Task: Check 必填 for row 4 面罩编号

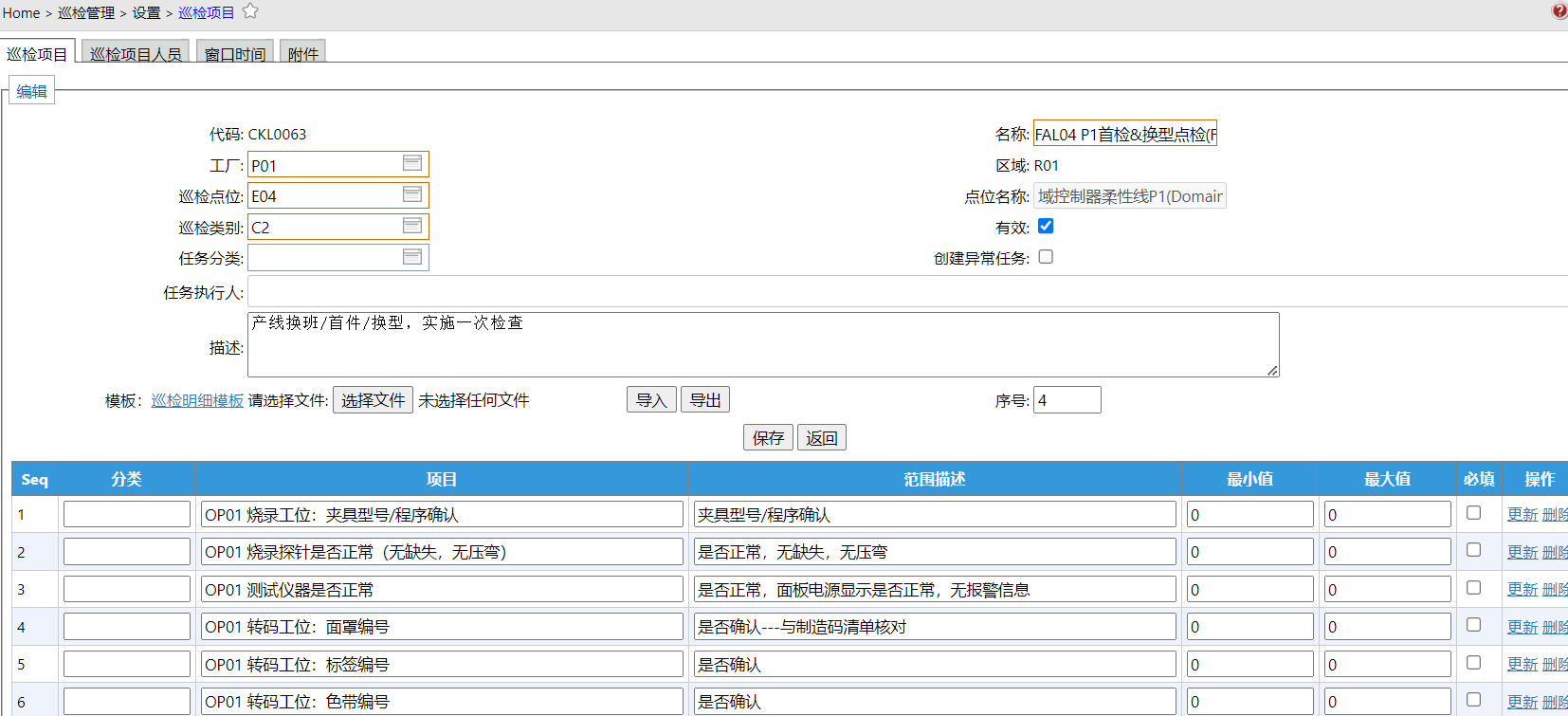Action: click(1473, 625)
